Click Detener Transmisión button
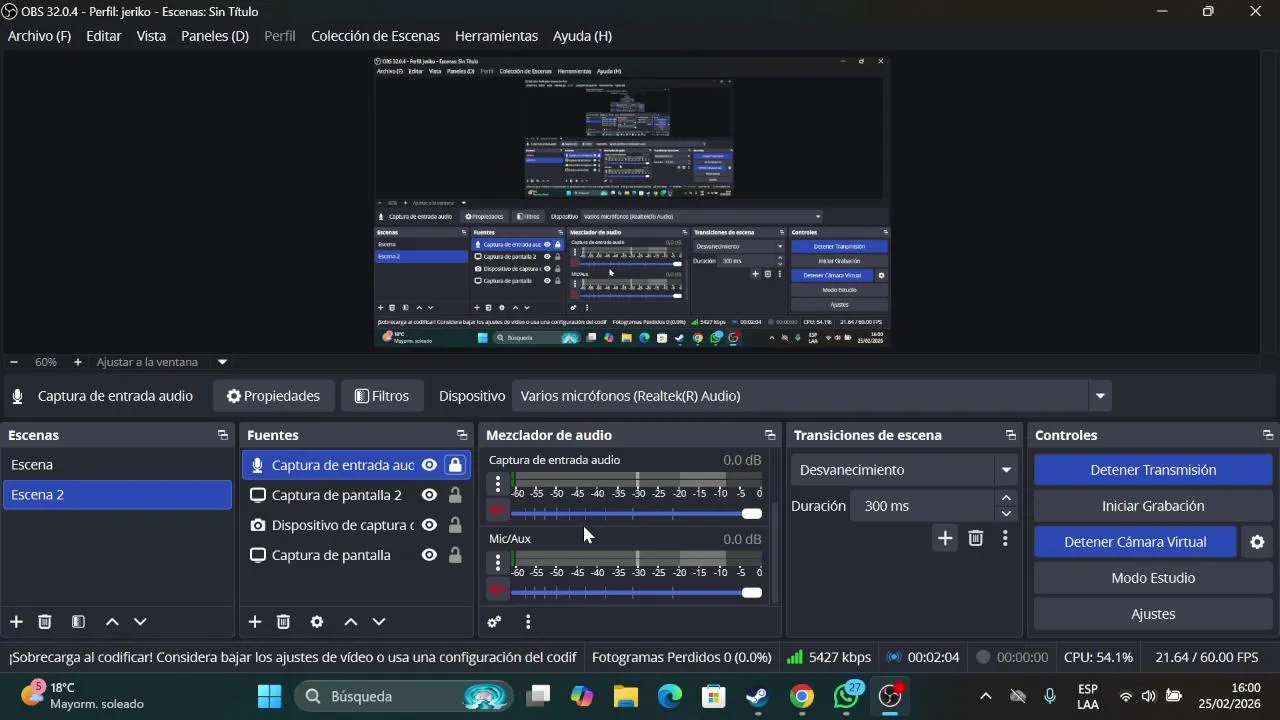Screen dimensions: 1280x720 click(1153, 470)
